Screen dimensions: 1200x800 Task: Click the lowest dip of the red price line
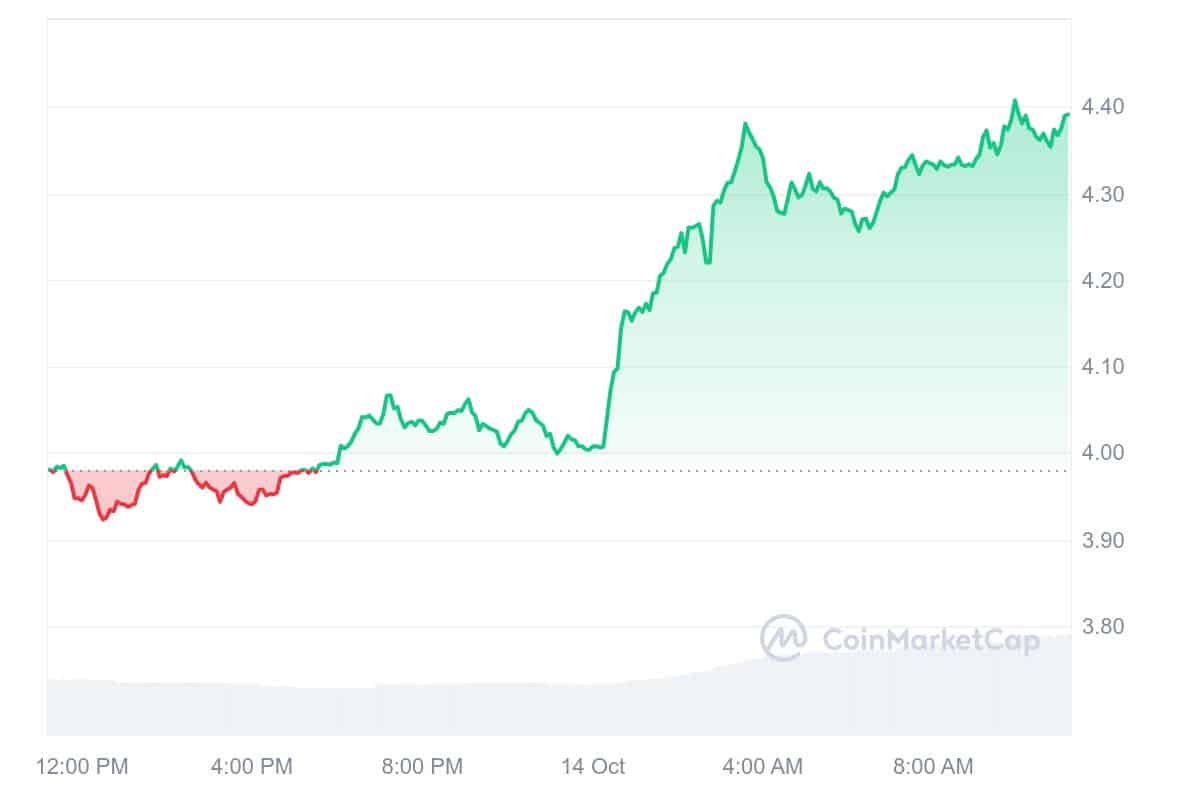tap(102, 519)
